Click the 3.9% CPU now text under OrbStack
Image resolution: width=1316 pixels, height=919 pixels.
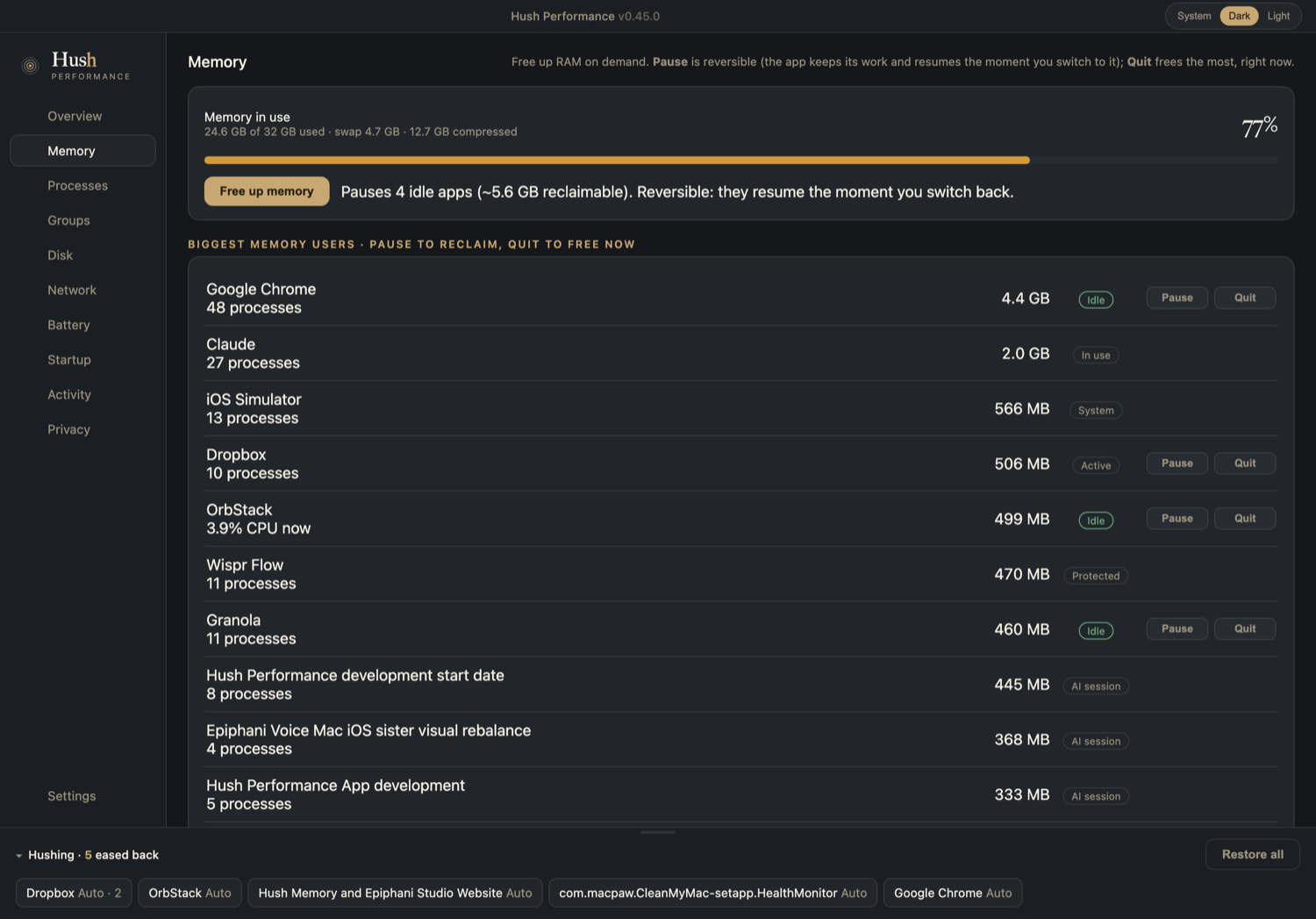tap(259, 528)
